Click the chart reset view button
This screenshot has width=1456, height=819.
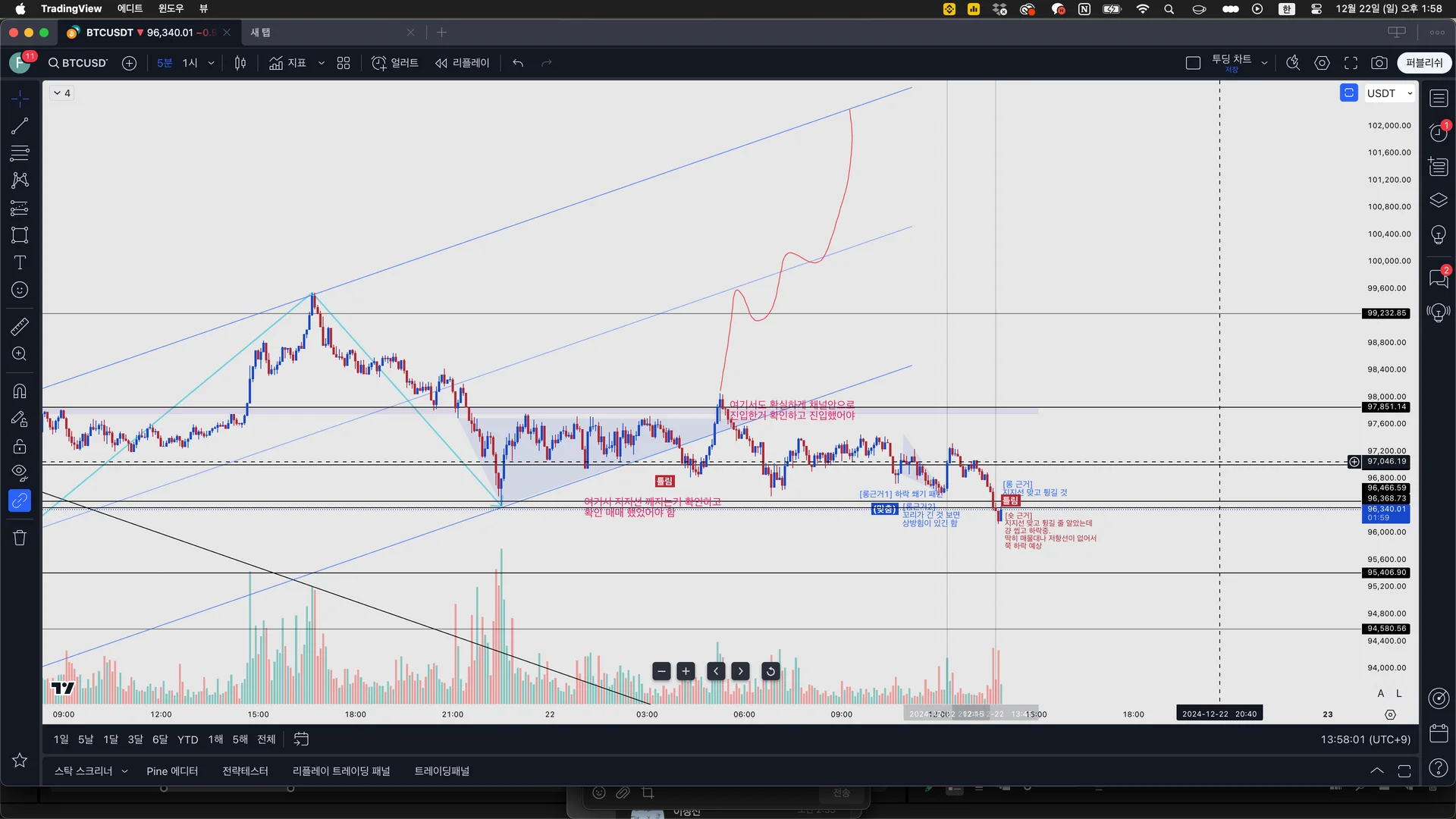coord(770,671)
